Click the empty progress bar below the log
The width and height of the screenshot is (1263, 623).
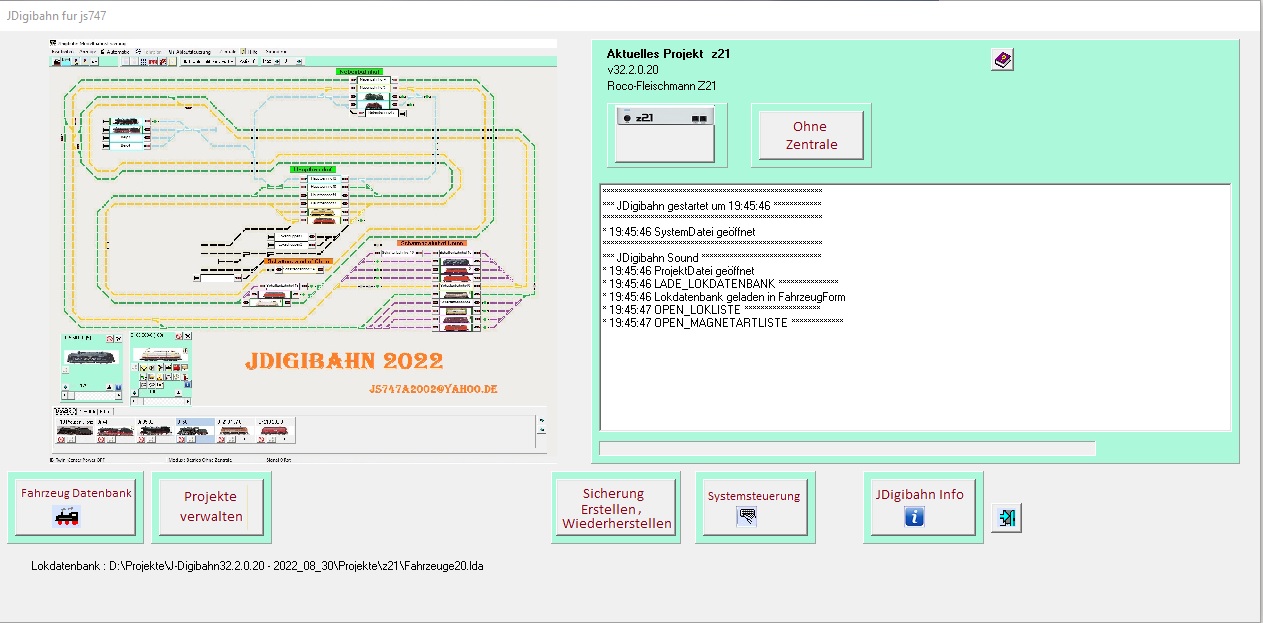coord(847,448)
